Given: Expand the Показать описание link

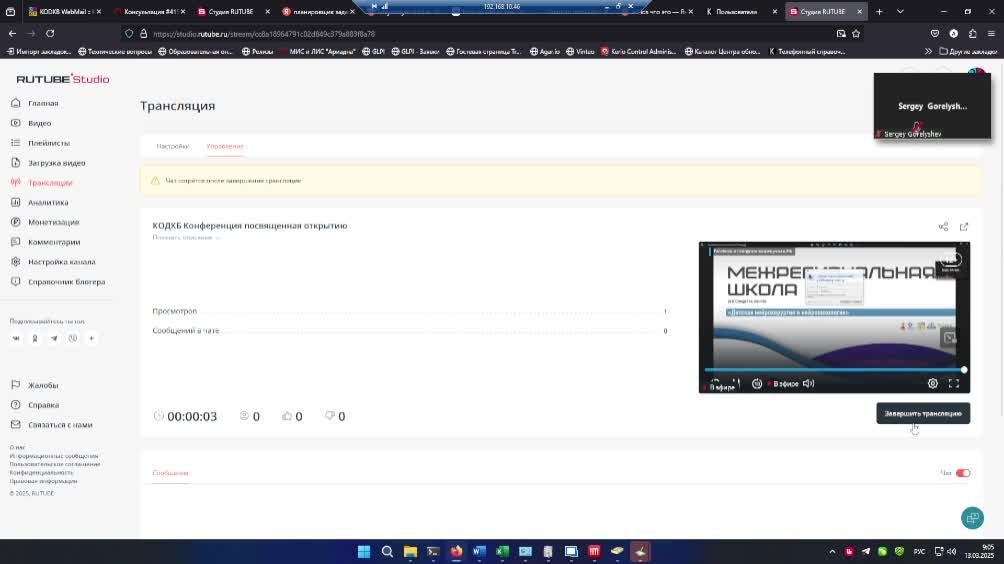Looking at the screenshot, I should 186,238.
